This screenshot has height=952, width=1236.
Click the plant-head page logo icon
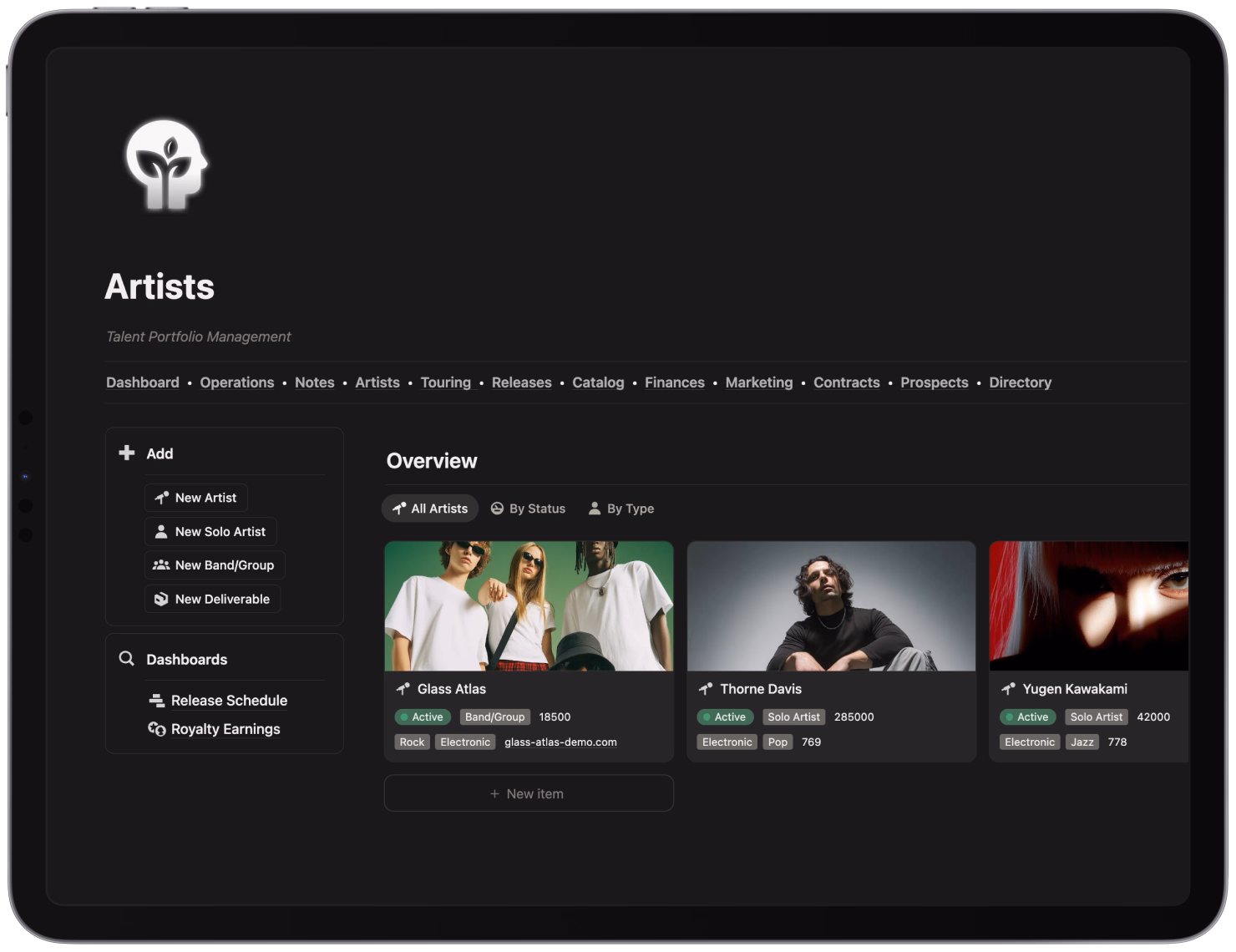(x=166, y=164)
